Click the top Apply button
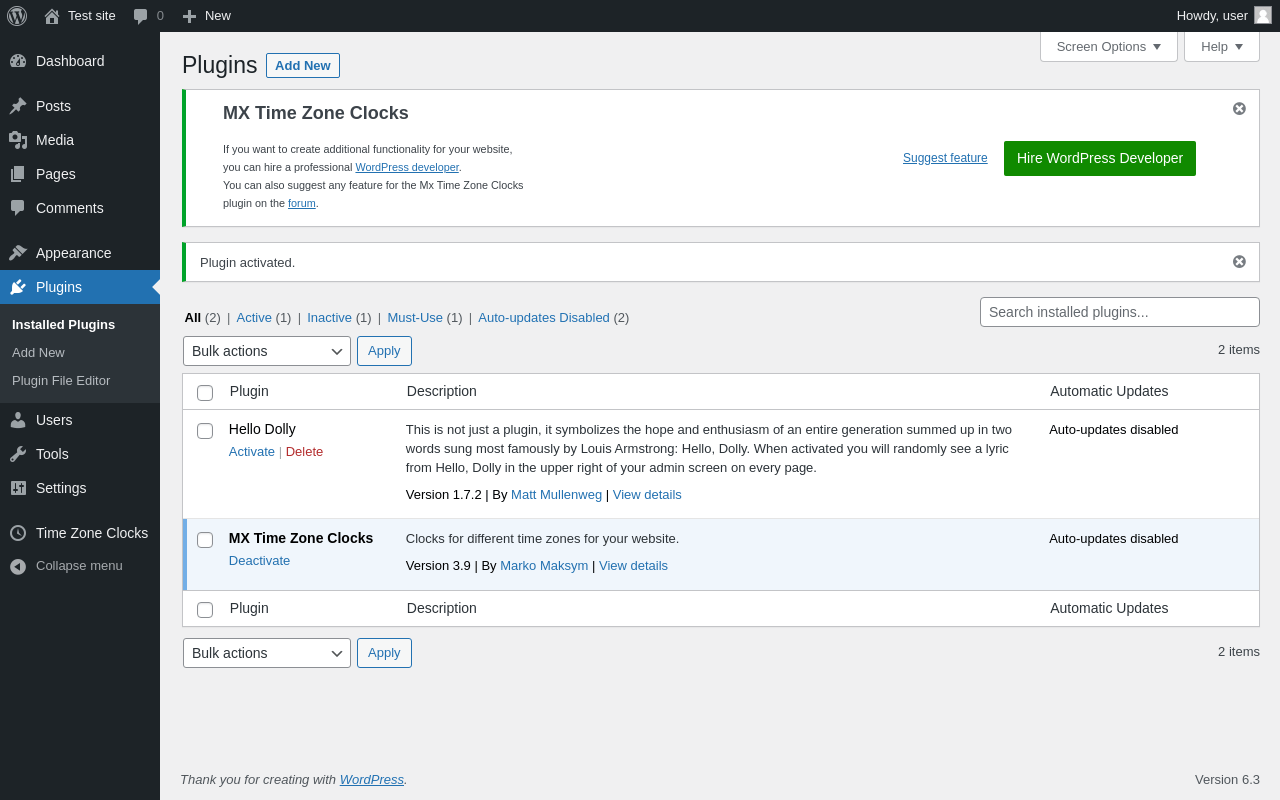 coord(384,351)
